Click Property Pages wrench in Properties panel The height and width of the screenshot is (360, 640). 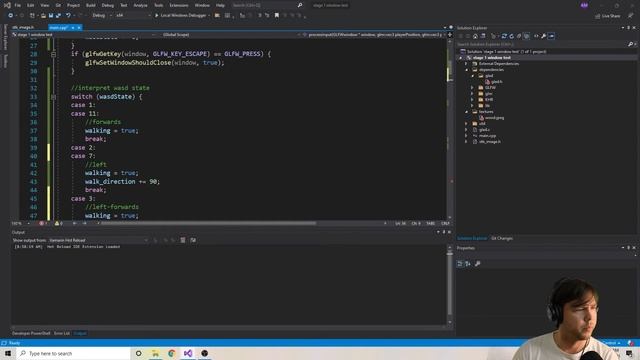tap(478, 264)
